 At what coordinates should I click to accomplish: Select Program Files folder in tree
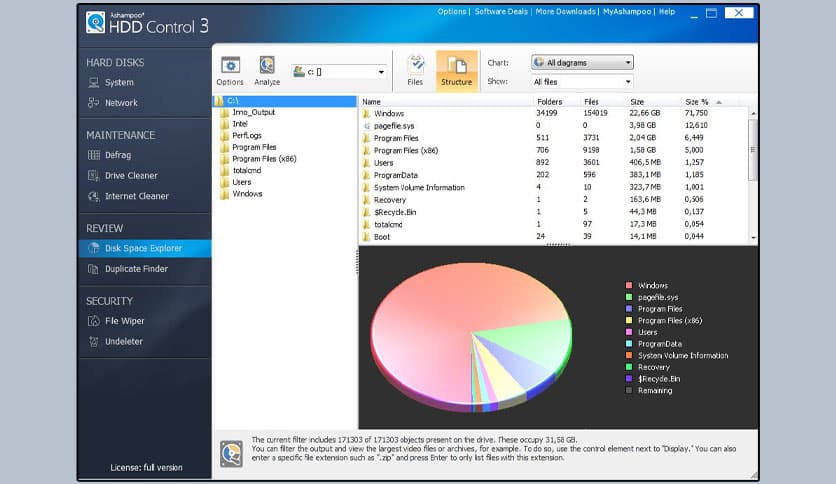pos(254,147)
